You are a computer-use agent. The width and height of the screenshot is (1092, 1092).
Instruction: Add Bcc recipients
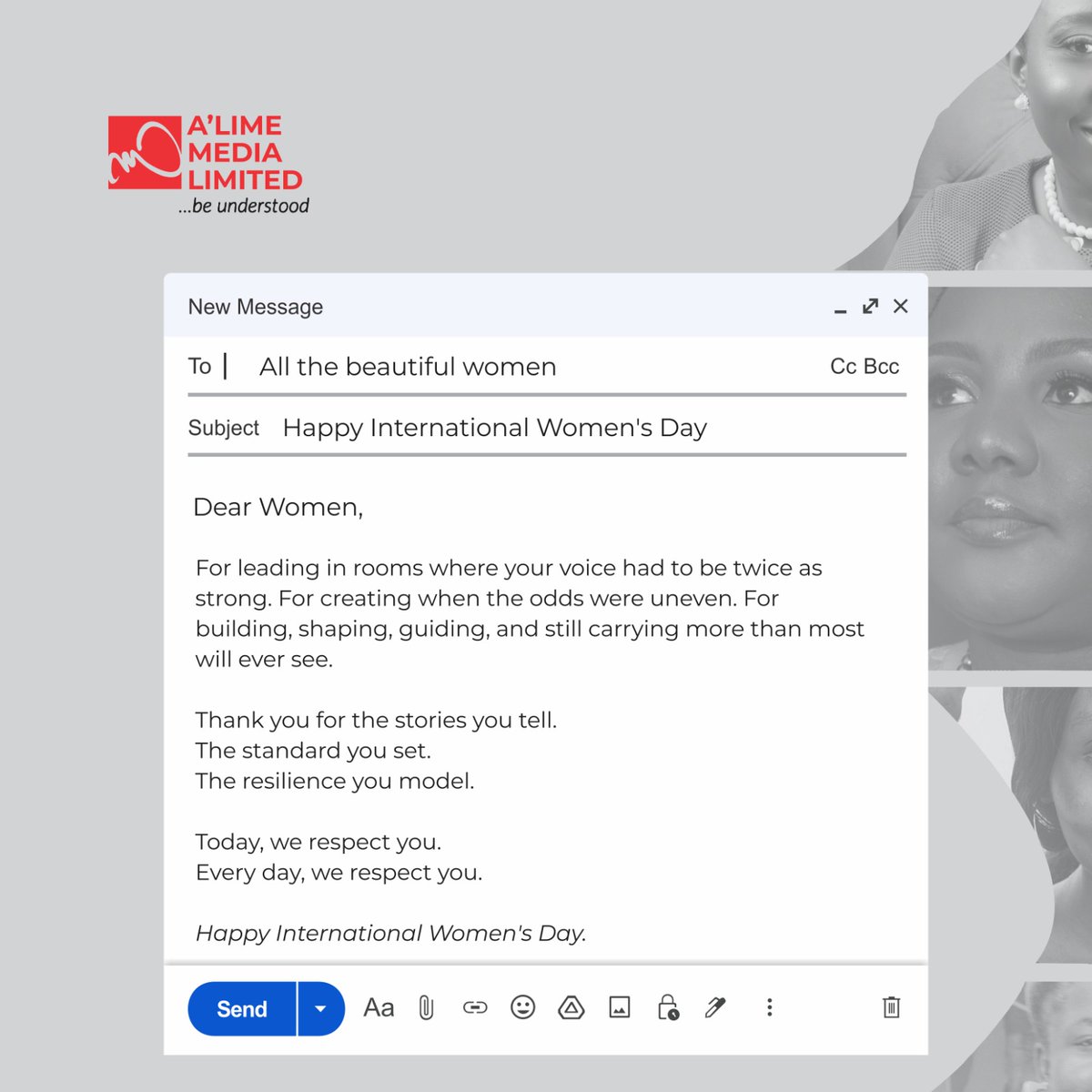[881, 367]
